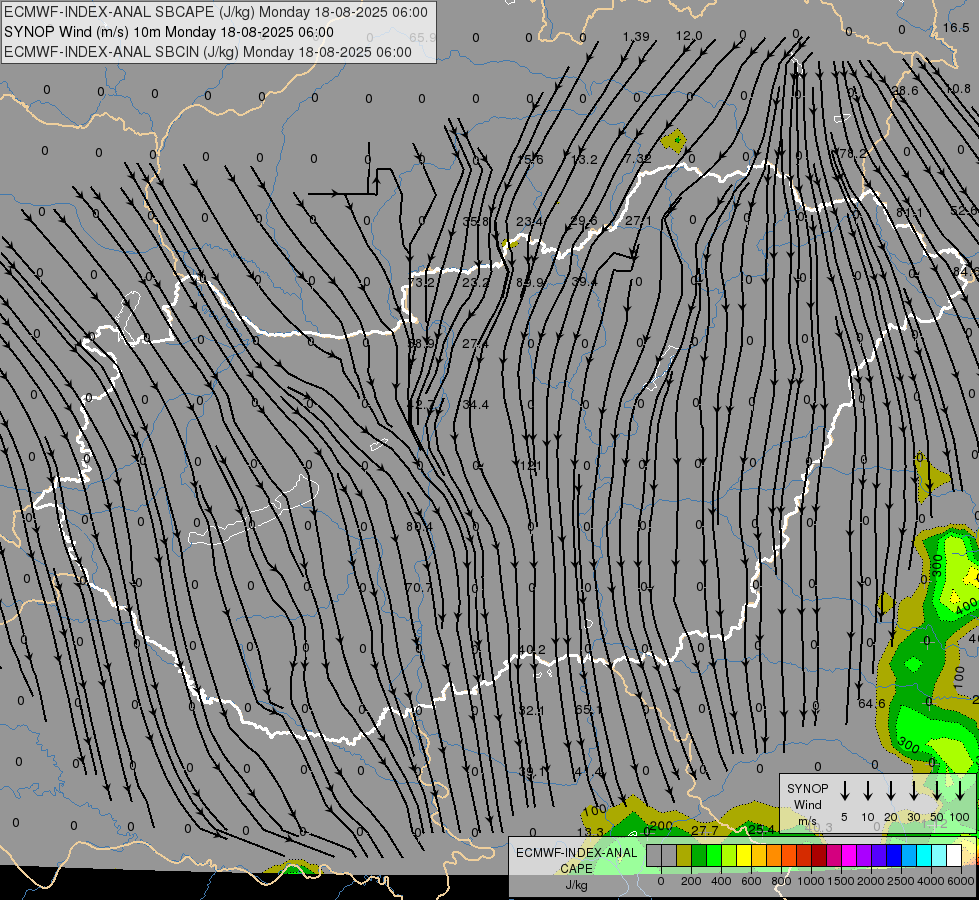Click the 'J/kg' unit label in legend
Viewport: 979px width, 900px height.
tap(576, 885)
